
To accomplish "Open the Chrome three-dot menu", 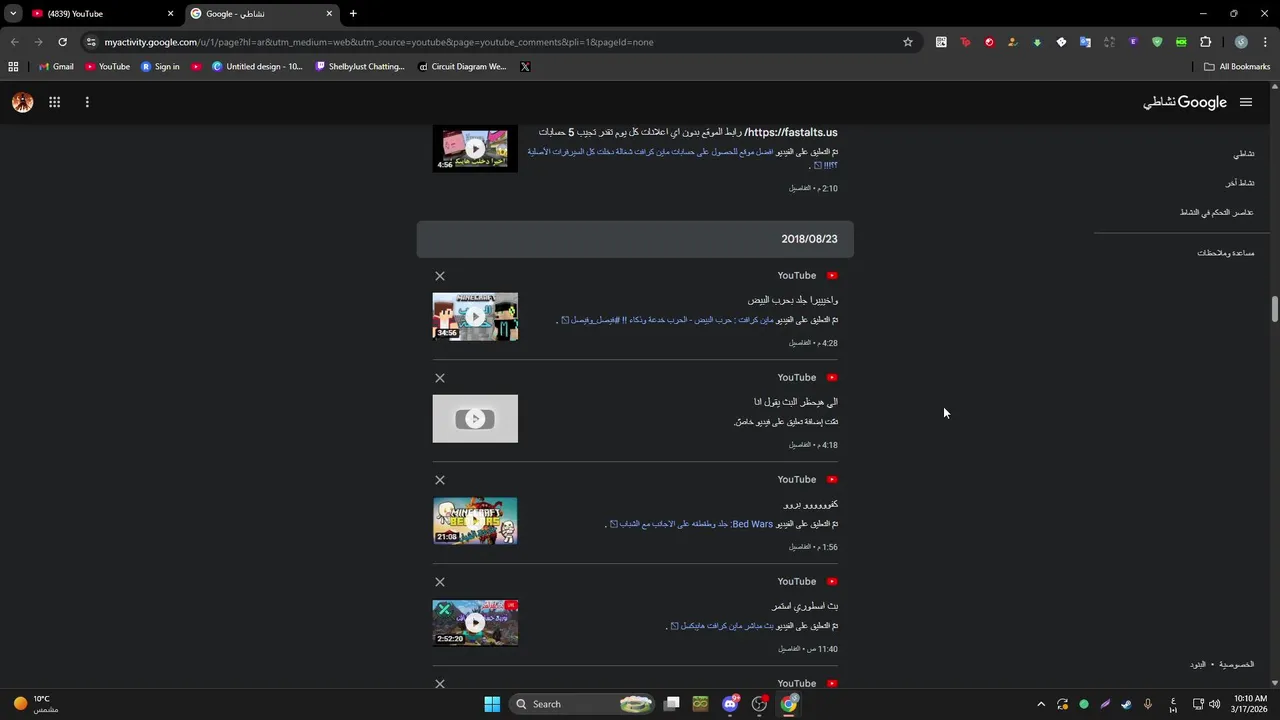I will pos(1265,42).
